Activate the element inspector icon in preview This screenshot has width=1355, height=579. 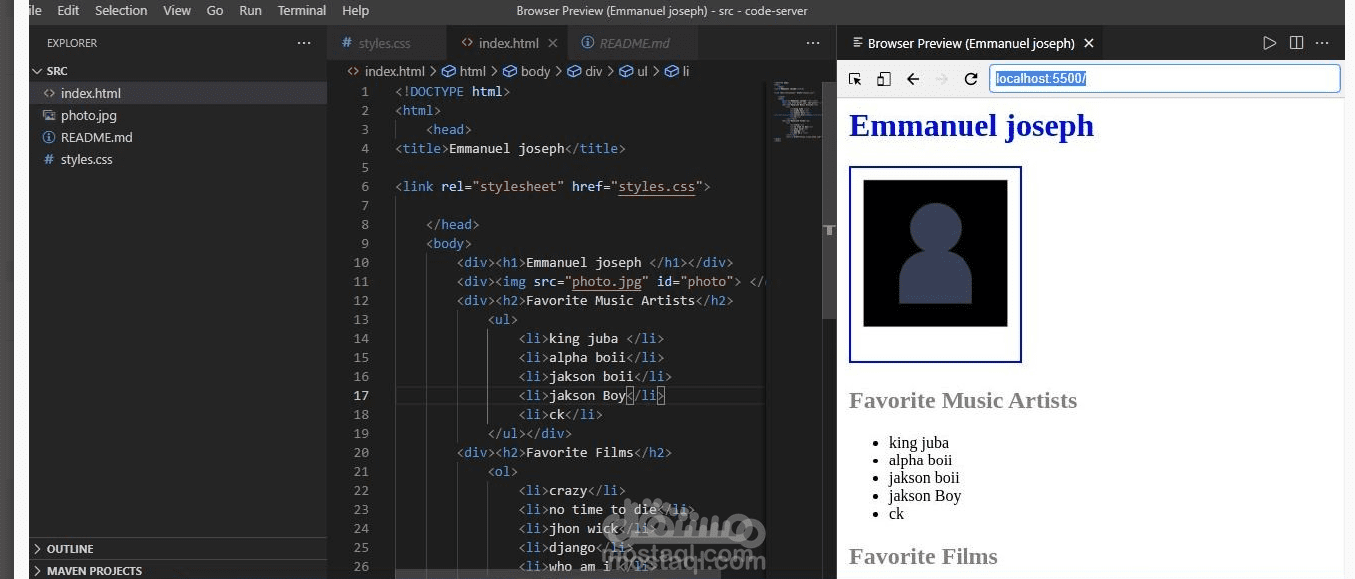click(855, 79)
